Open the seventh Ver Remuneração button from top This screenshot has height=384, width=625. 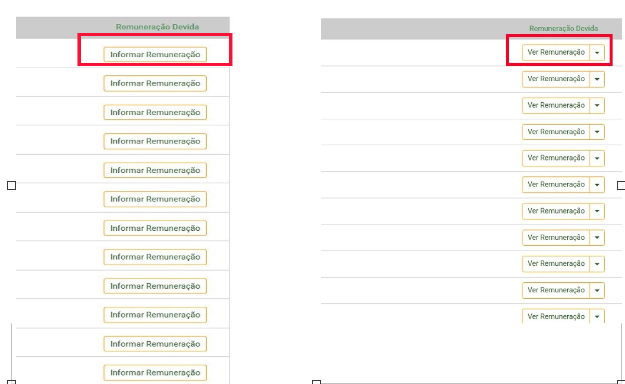click(x=556, y=211)
